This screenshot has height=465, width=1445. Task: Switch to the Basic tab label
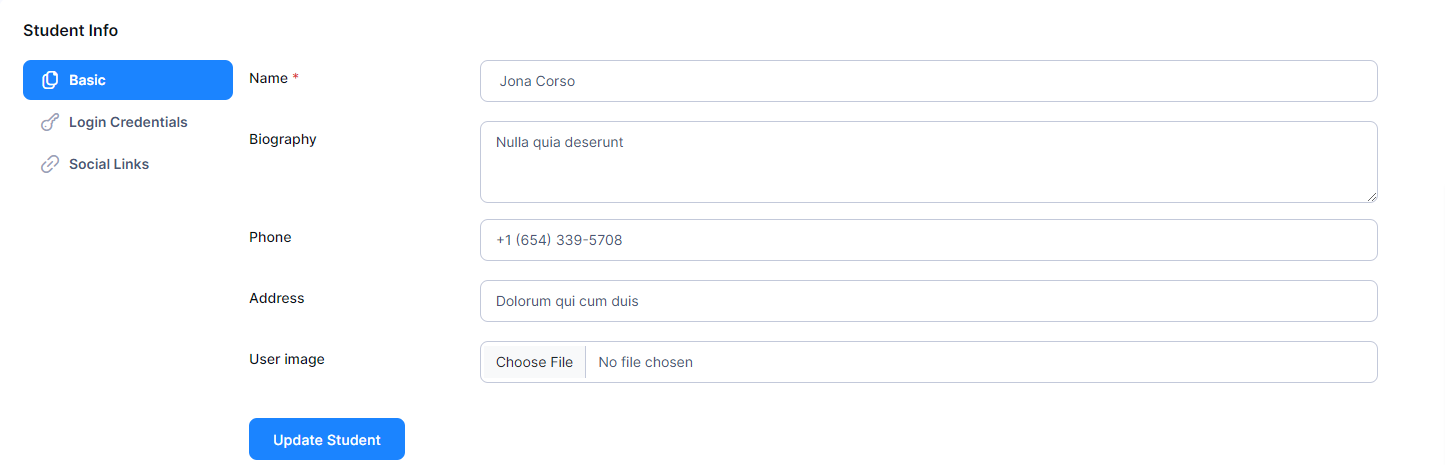(x=87, y=80)
